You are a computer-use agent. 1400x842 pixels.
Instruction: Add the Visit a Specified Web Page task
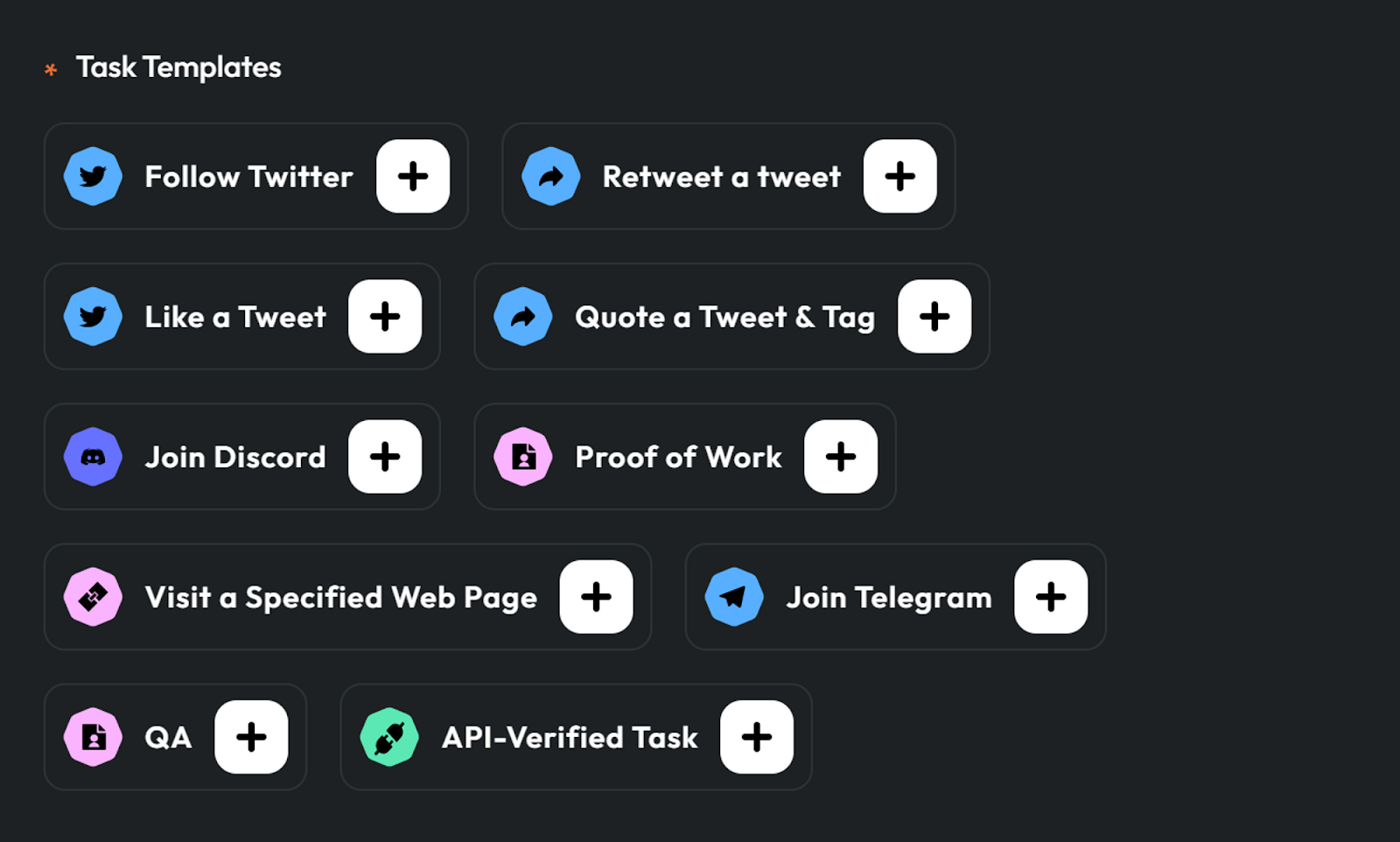point(597,596)
